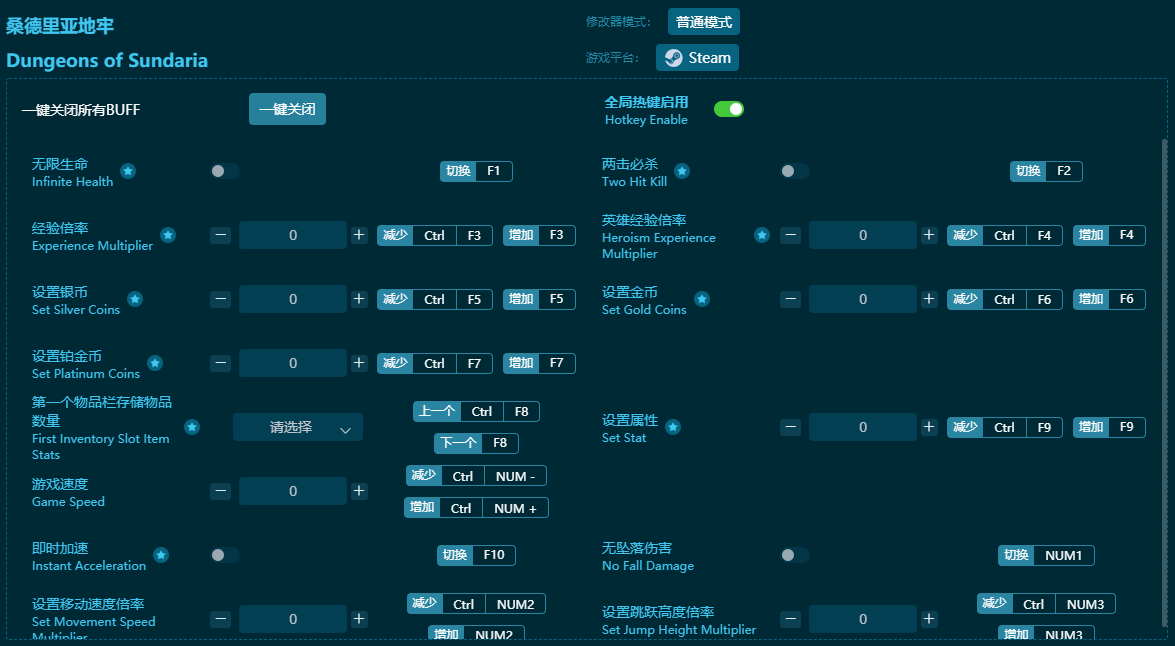Click plus for Set Silver Coins
The height and width of the screenshot is (646, 1175).
[359, 299]
